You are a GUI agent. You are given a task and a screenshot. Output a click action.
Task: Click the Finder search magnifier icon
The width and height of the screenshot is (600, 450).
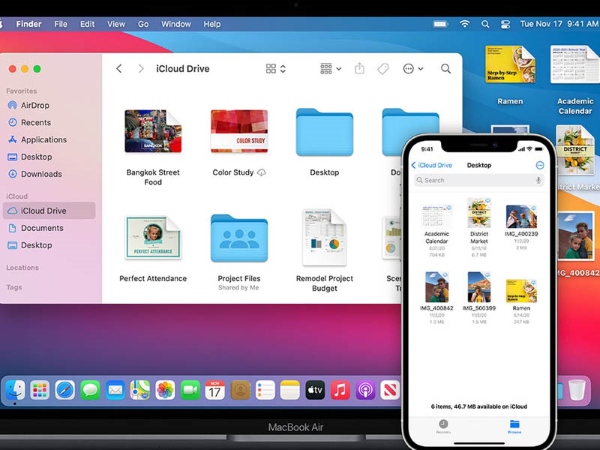pos(446,69)
